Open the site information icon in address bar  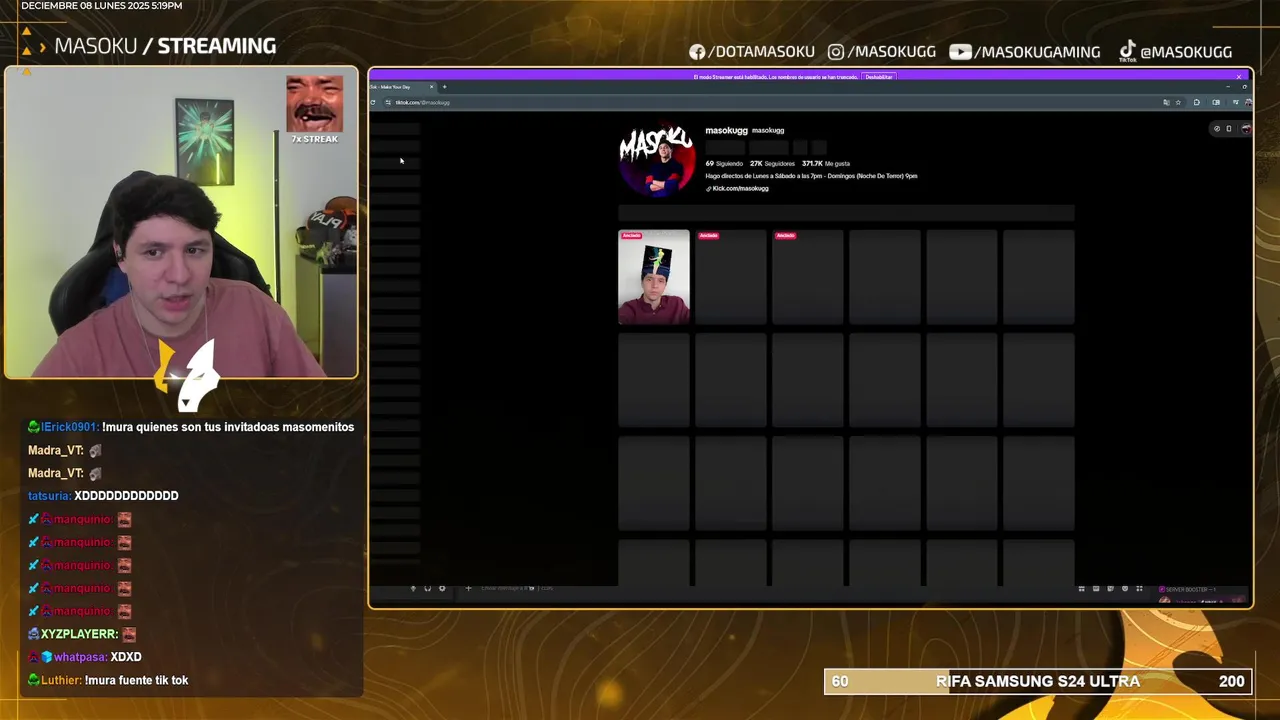(x=388, y=102)
